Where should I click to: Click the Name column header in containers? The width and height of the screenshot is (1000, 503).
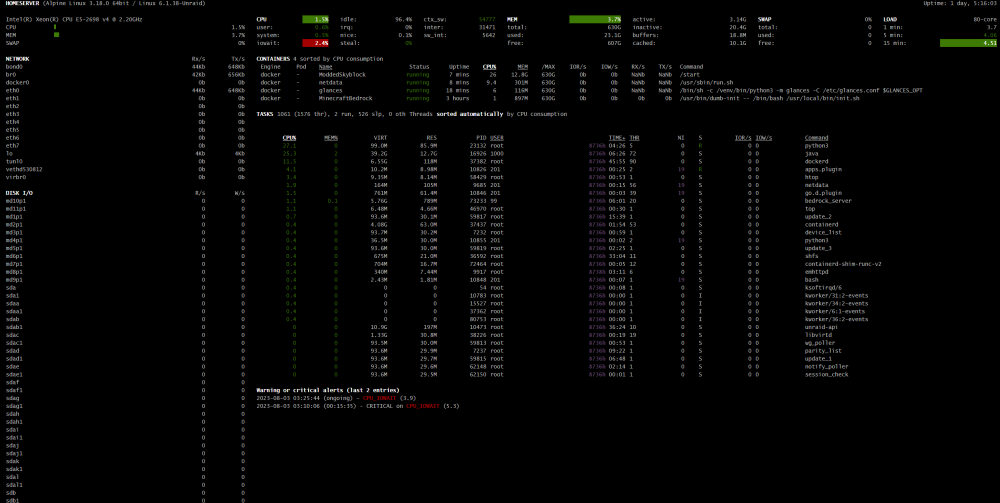[325, 67]
